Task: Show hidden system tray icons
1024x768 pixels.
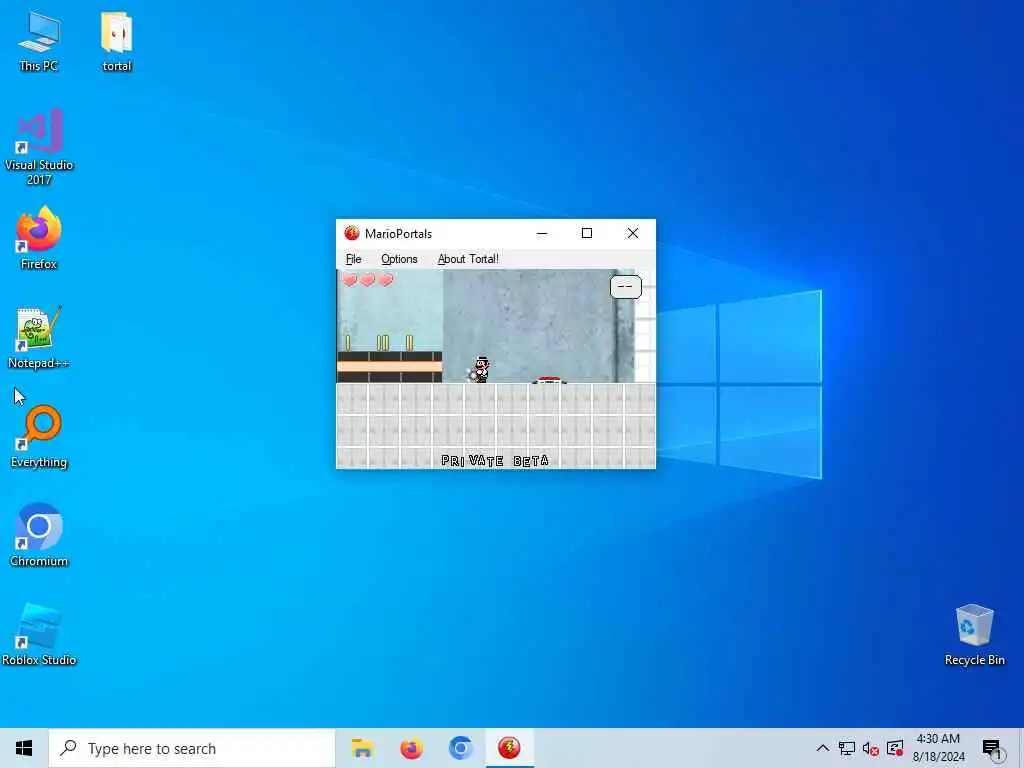Action: click(823, 748)
